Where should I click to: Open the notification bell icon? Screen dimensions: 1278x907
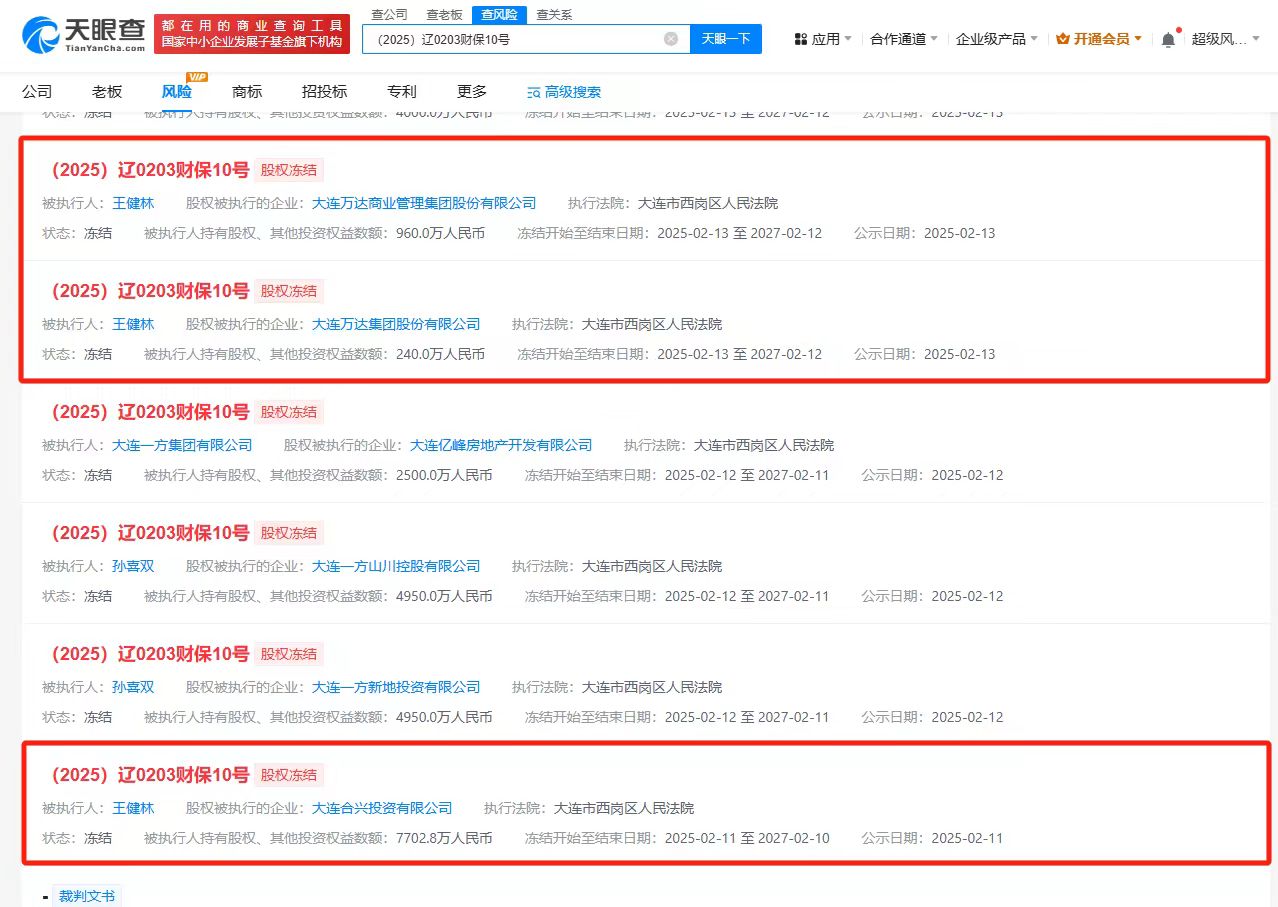pyautogui.click(x=1168, y=40)
